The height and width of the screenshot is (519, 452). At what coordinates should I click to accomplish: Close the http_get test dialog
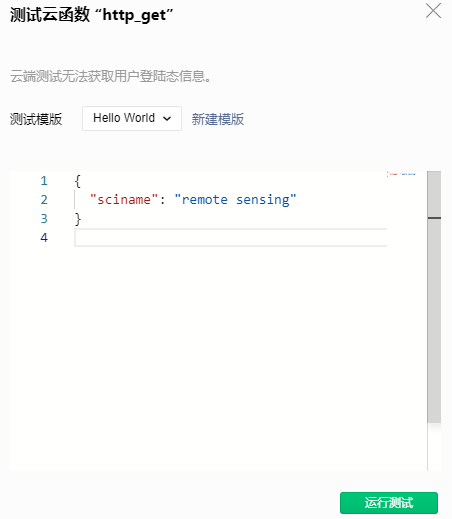tap(433, 11)
